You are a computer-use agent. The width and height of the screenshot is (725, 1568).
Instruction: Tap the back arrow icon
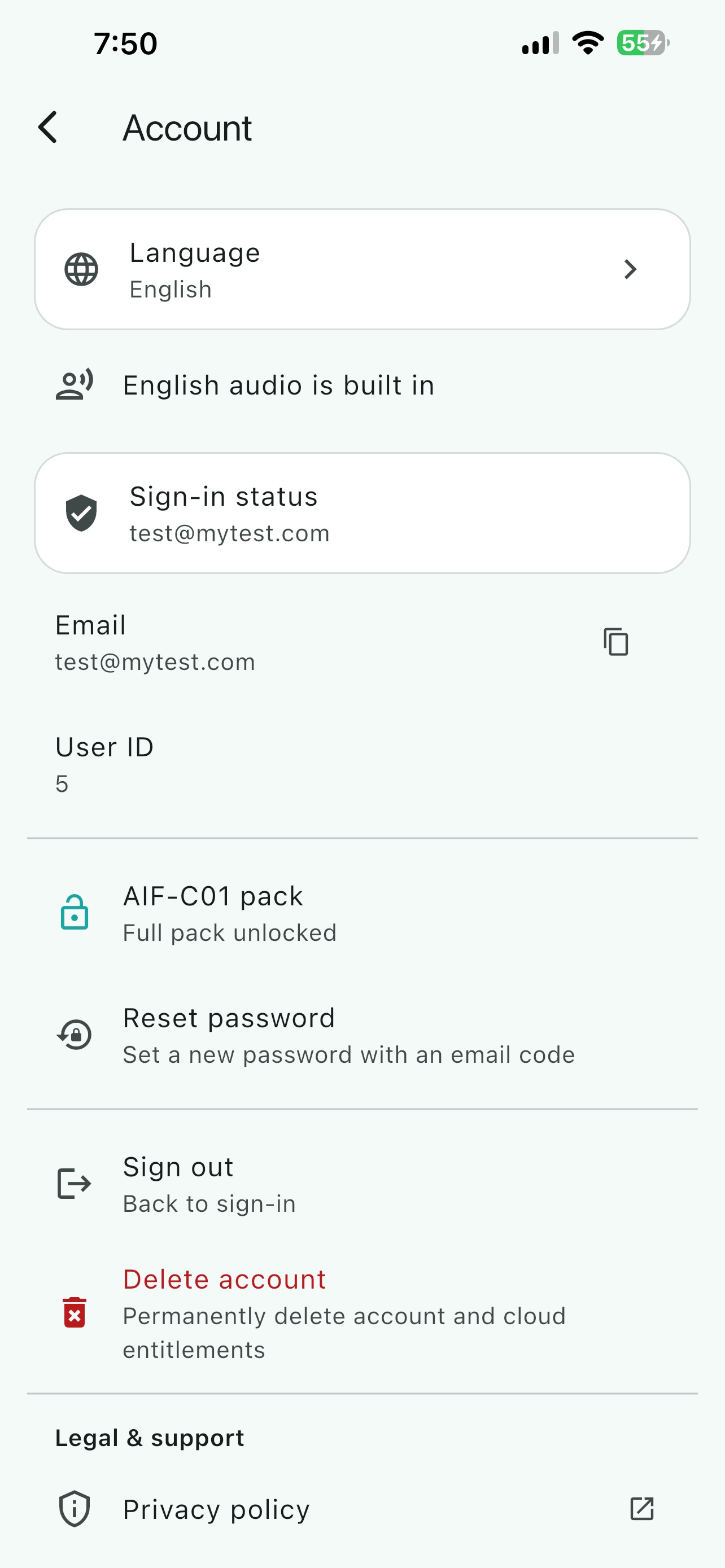[x=47, y=127]
